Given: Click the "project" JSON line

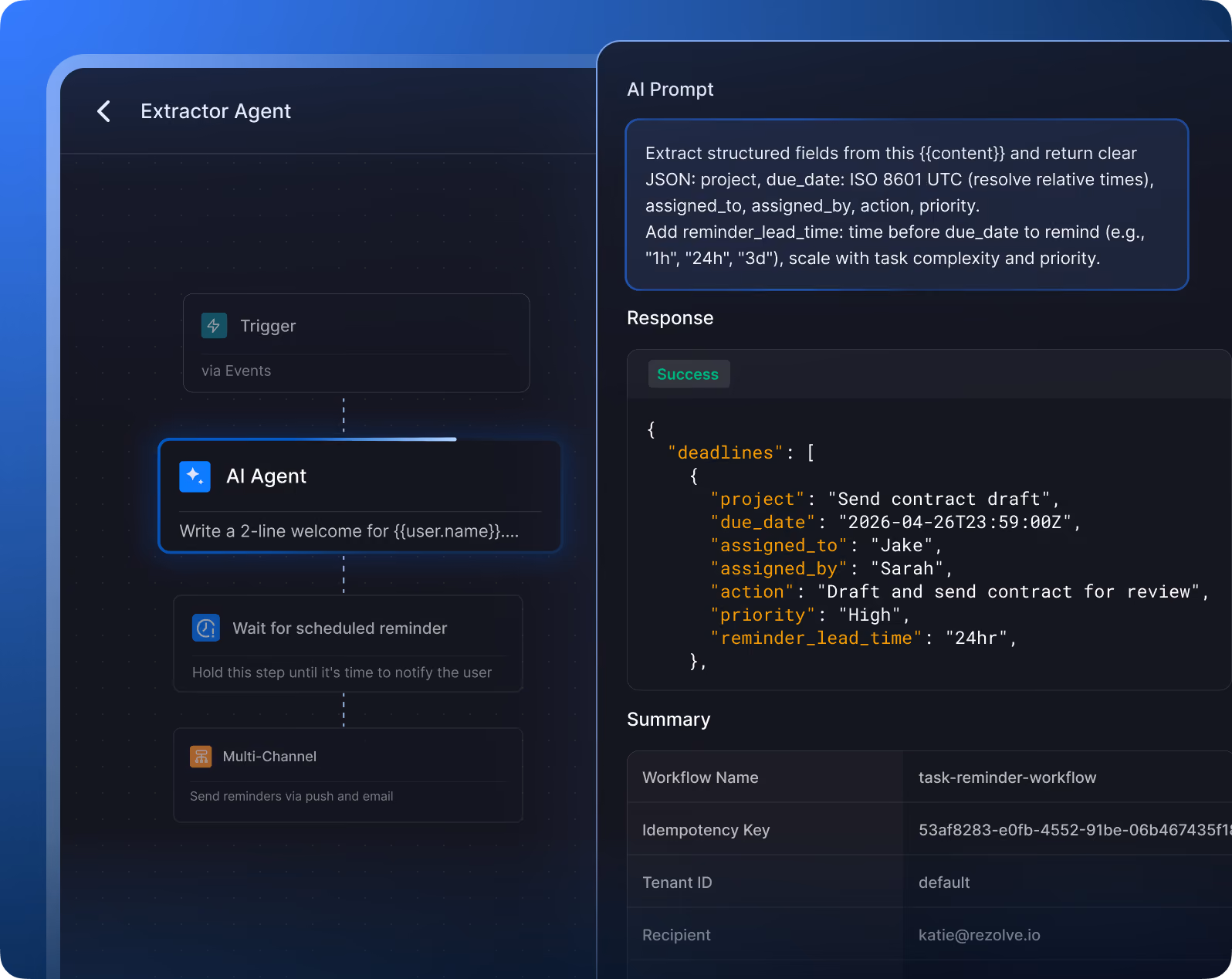Looking at the screenshot, I should (885, 499).
